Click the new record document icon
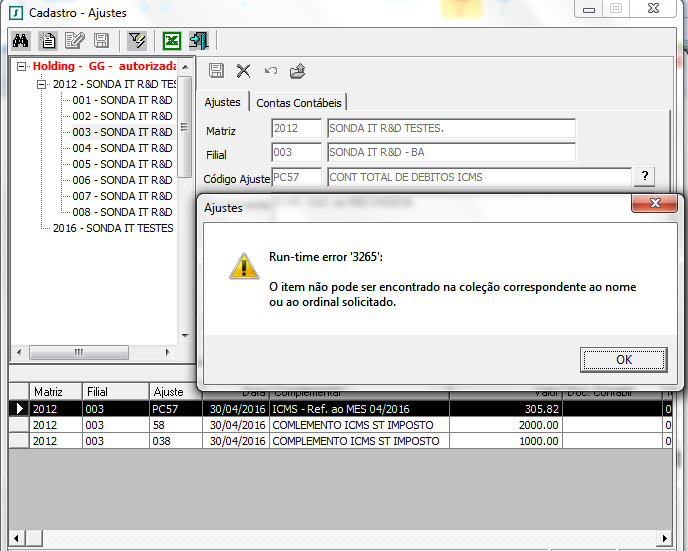This screenshot has width=688, height=551. point(47,41)
